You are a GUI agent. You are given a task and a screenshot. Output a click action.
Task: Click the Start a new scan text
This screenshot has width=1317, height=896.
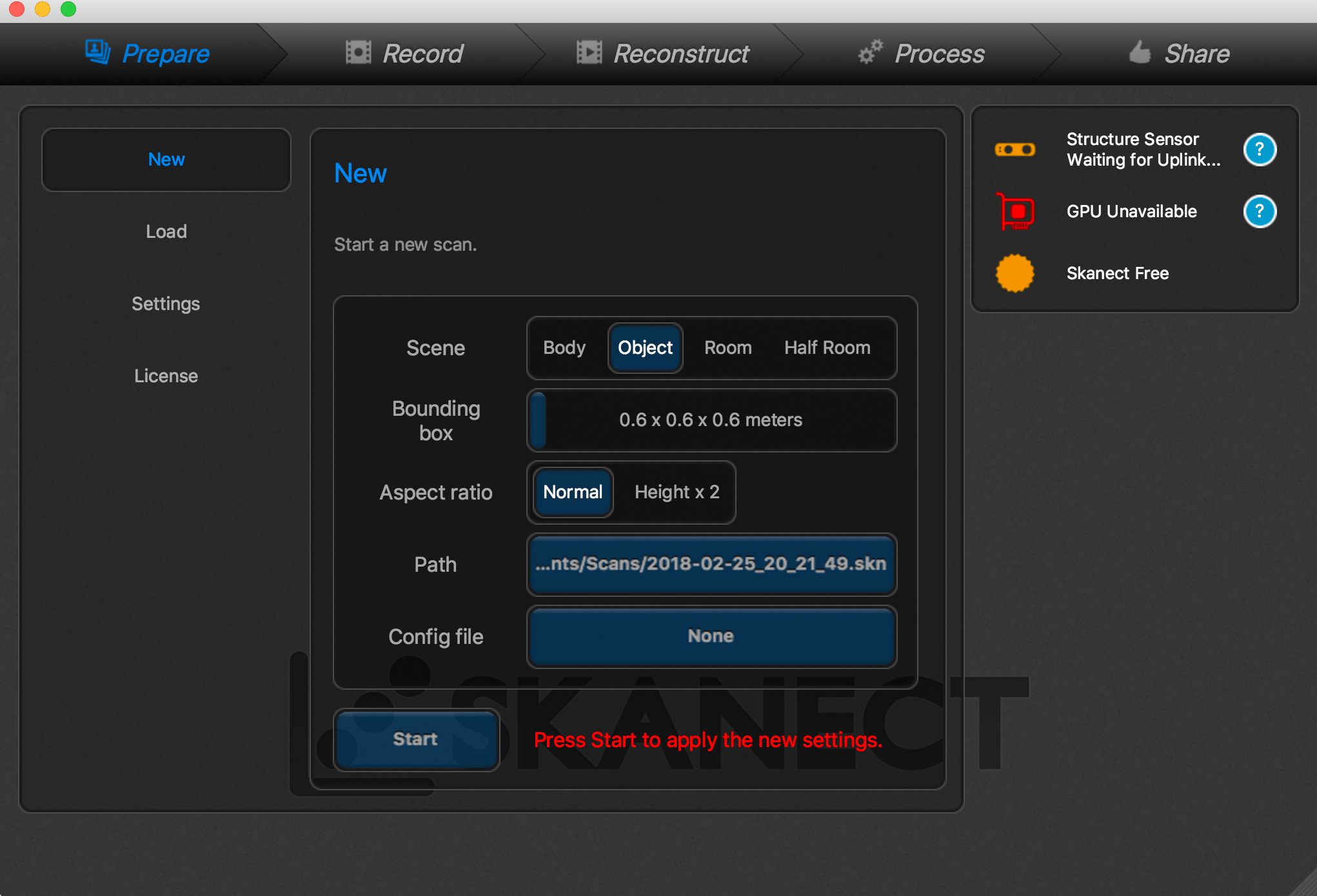pos(406,245)
